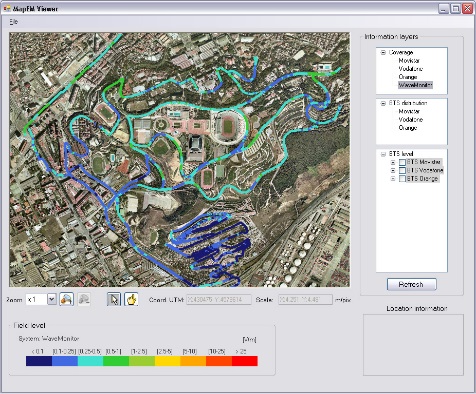Viewport: 476px width, 394px height.
Task: Click the greyed zoom out magnifier icon
Action: coord(84,299)
